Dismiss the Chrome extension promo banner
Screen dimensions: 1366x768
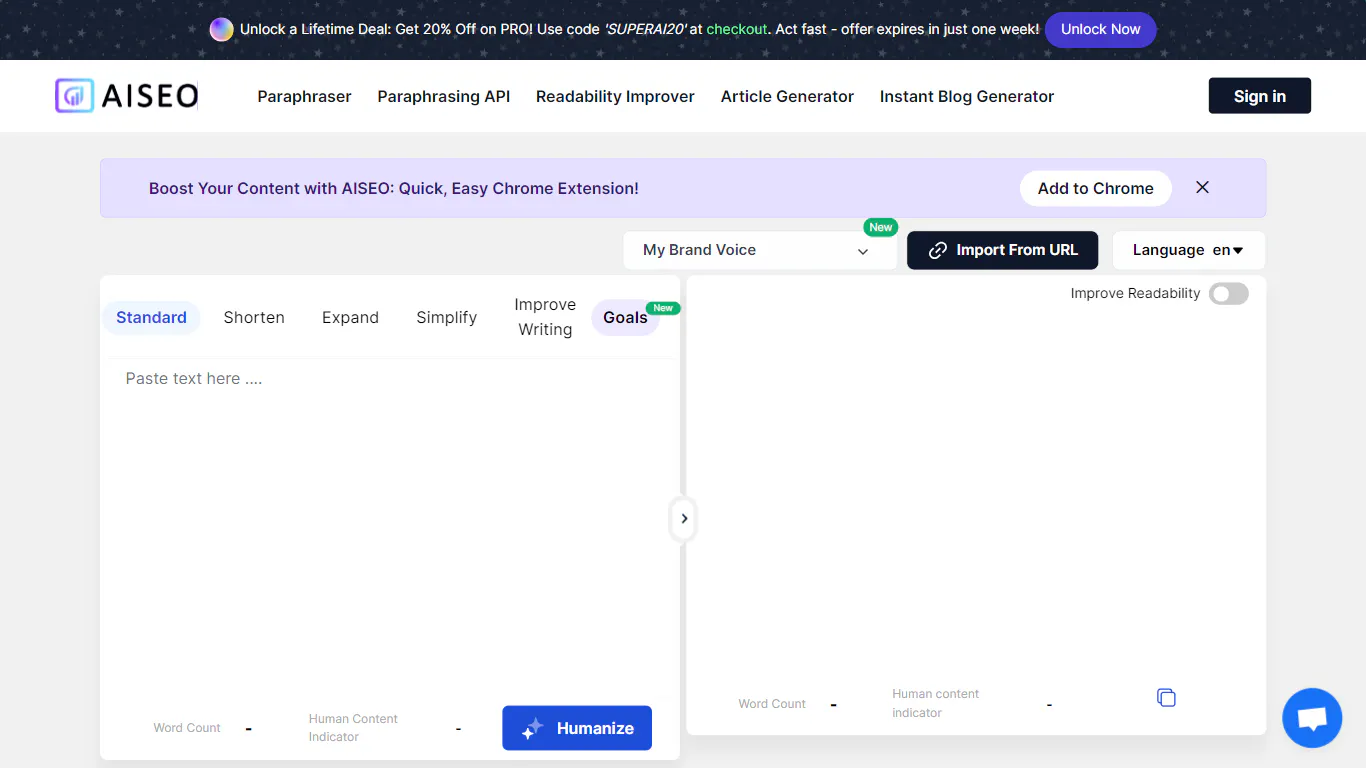pos(1202,187)
